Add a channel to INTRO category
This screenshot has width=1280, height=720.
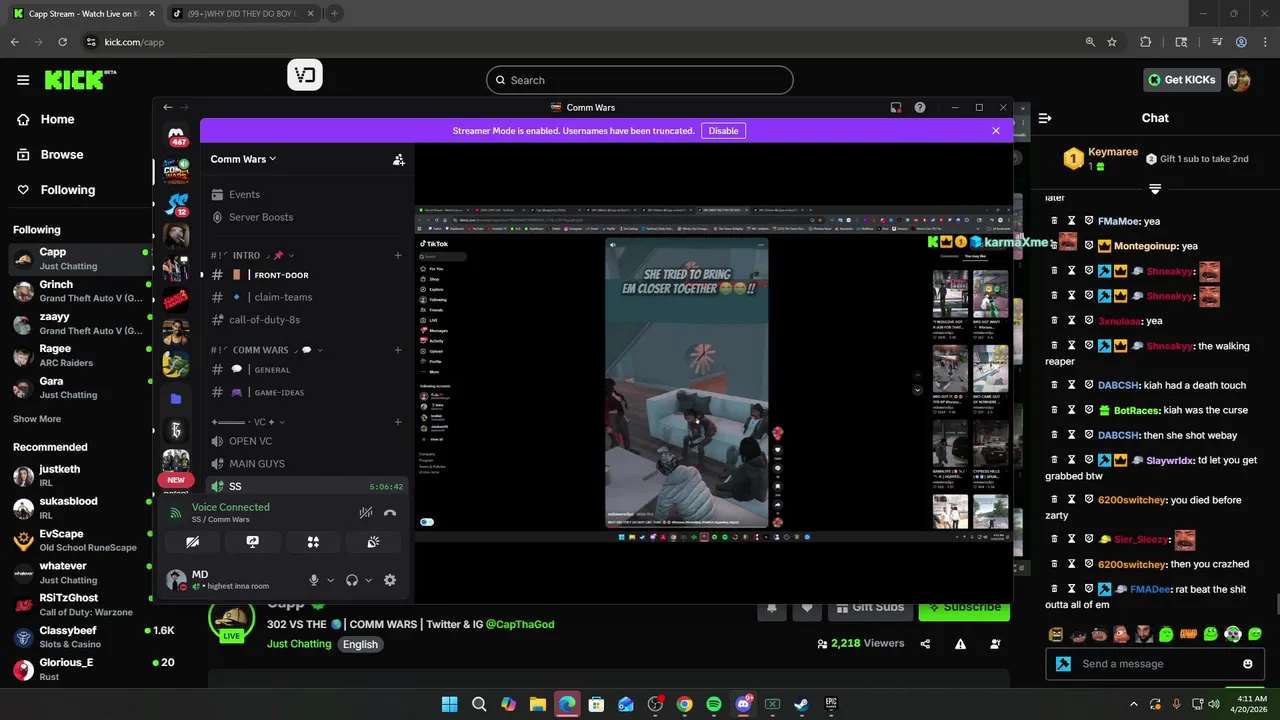click(398, 255)
